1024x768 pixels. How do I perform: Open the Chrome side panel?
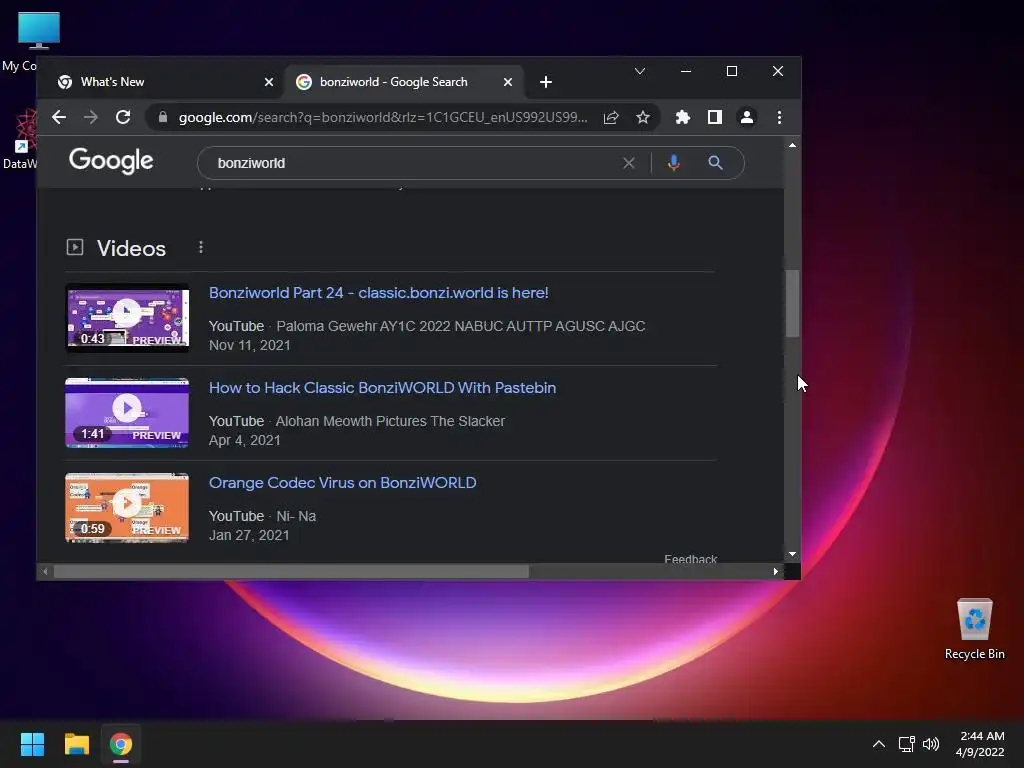pos(714,117)
